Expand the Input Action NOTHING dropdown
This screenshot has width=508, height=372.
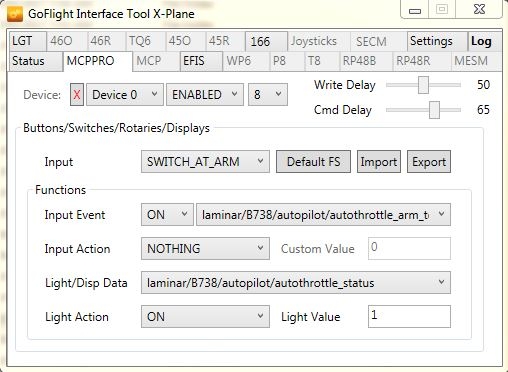pyautogui.click(x=205, y=248)
